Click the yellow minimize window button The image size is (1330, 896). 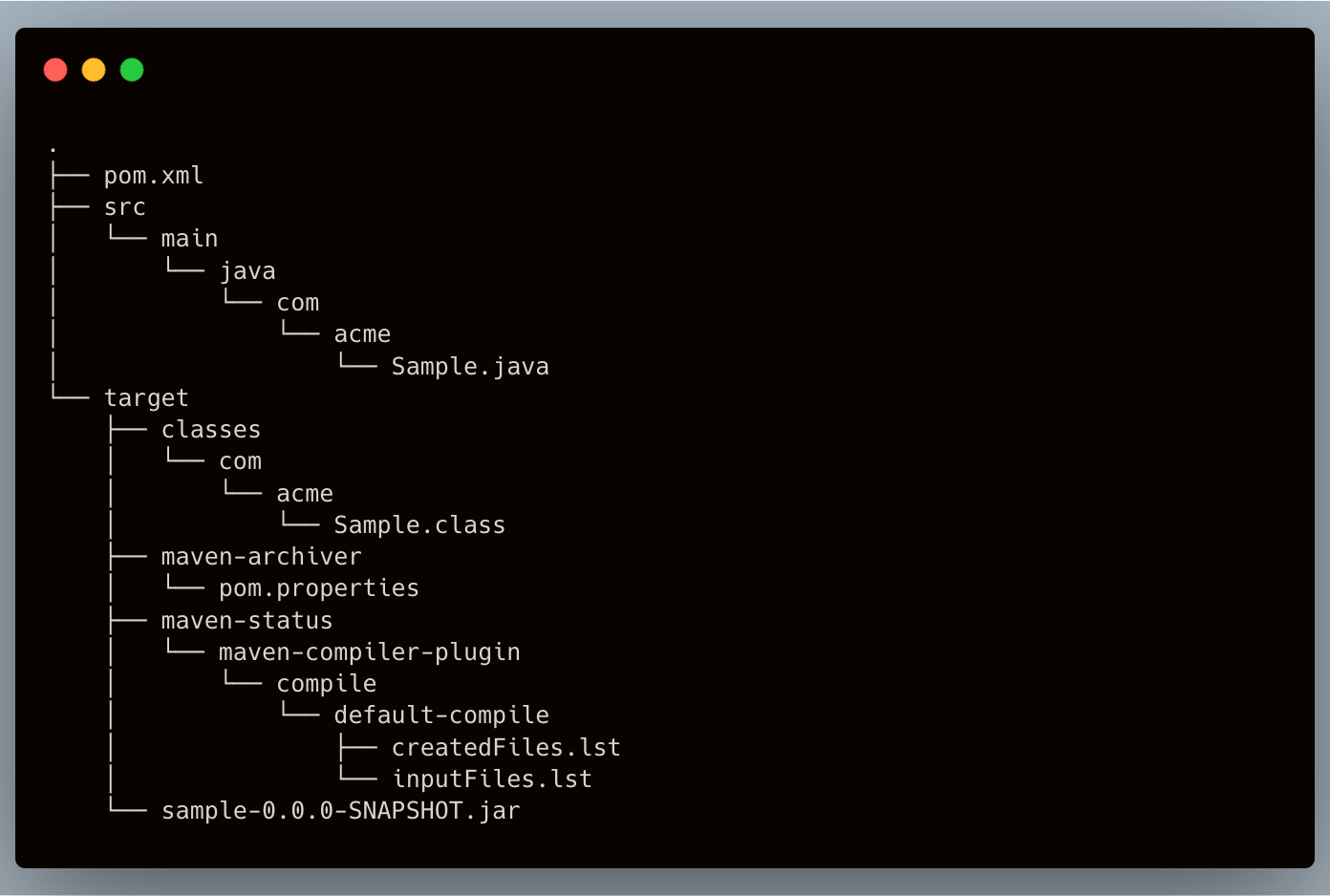94,70
